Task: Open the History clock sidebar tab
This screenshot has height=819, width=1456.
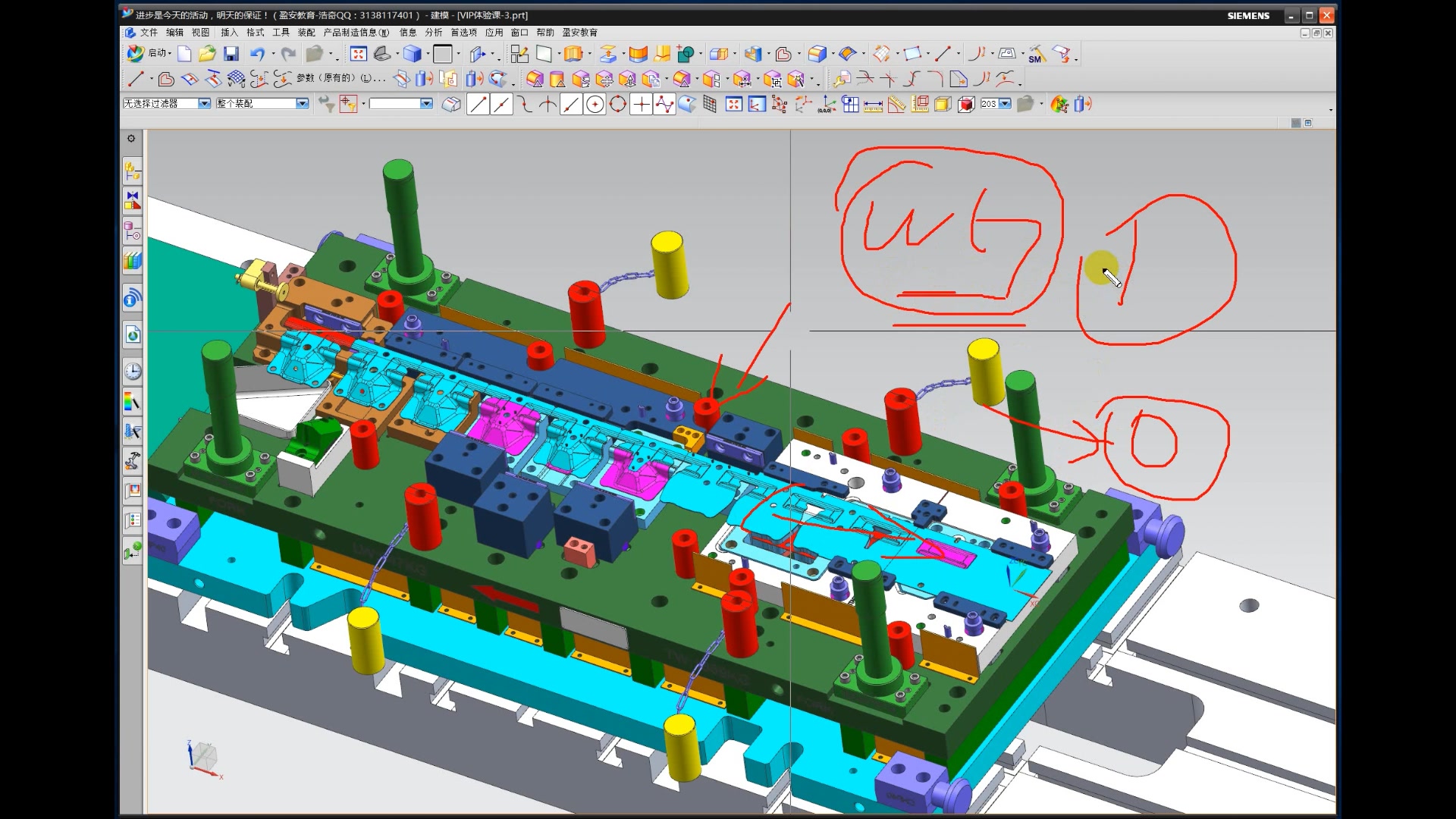Action: (133, 371)
